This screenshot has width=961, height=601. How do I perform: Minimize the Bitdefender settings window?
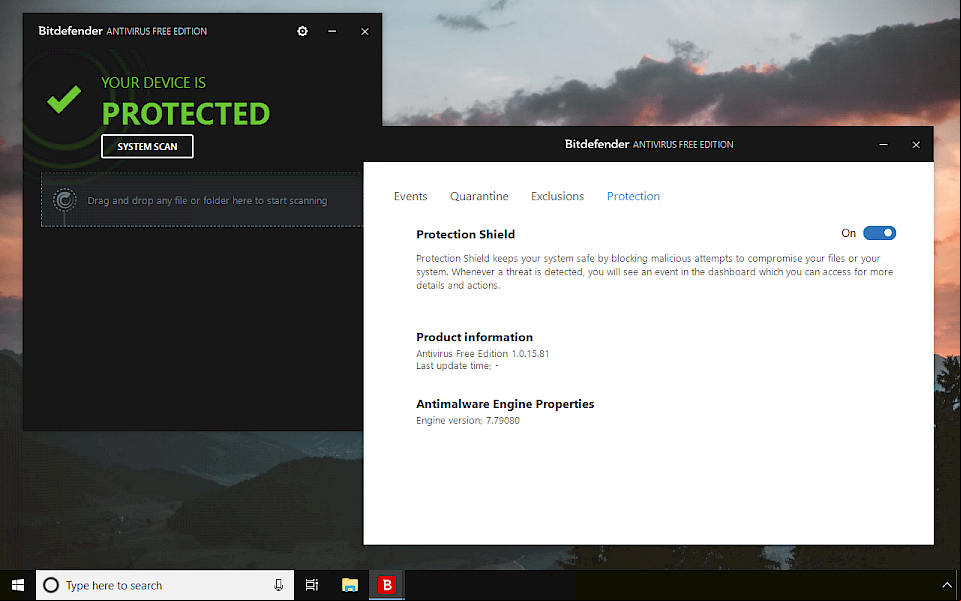click(883, 145)
